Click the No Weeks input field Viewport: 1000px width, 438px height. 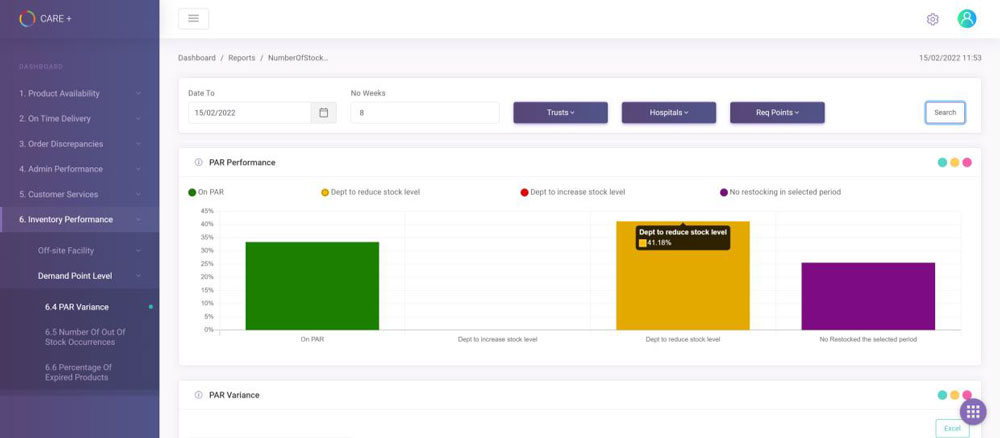[x=425, y=113]
